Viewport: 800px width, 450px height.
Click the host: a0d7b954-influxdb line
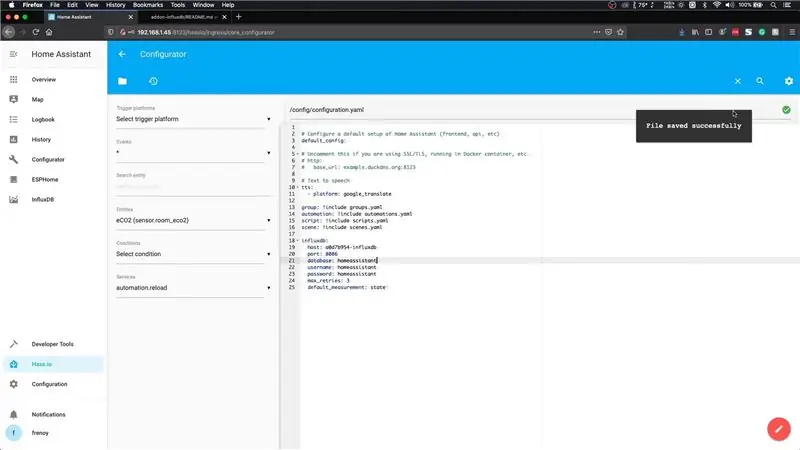[x=341, y=247]
